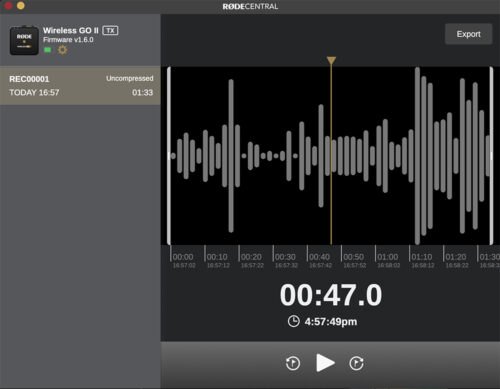Image resolution: width=500 pixels, height=389 pixels.
Task: Click the left trim handle of waveform
Action: (x=169, y=156)
